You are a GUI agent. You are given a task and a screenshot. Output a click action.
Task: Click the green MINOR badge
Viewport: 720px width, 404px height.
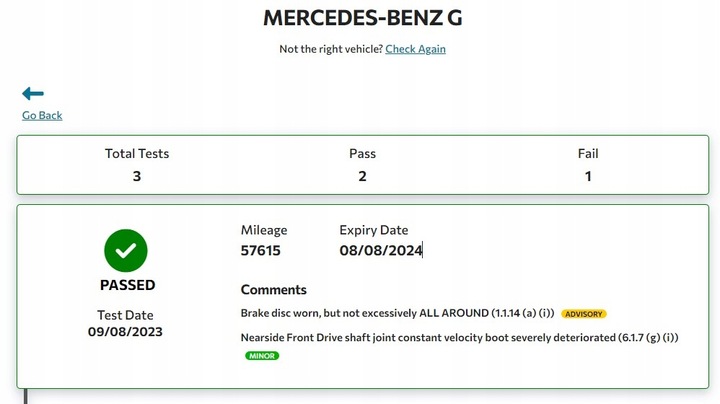point(262,356)
